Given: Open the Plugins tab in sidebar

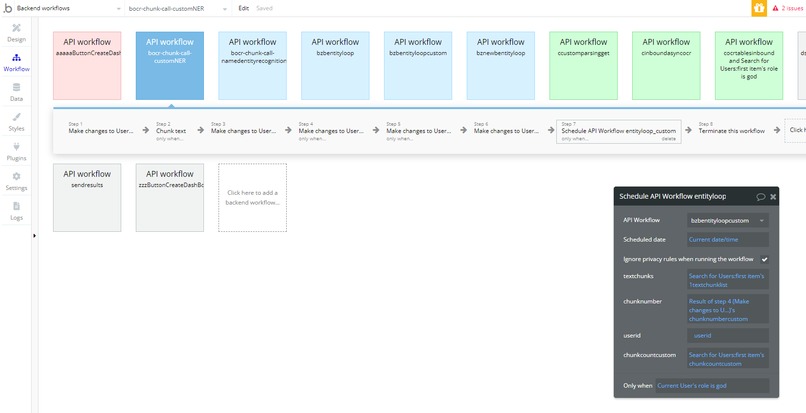Looking at the screenshot, I should tap(16, 152).
